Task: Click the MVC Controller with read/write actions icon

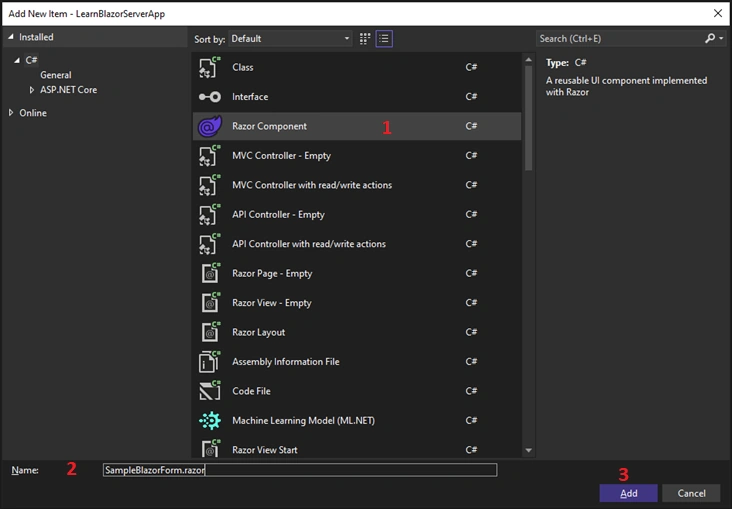Action: pyautogui.click(x=210, y=185)
